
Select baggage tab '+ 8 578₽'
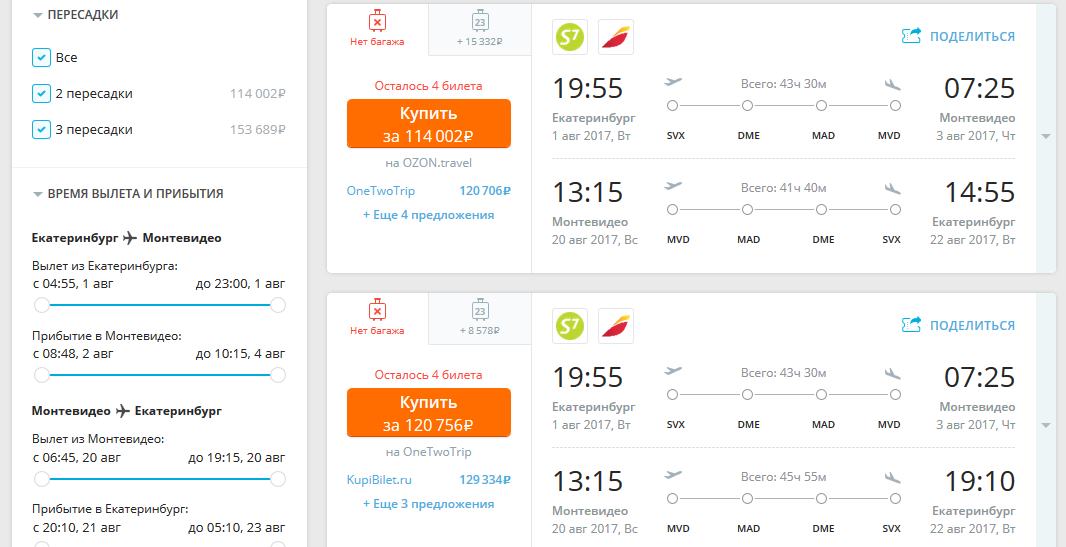479,318
